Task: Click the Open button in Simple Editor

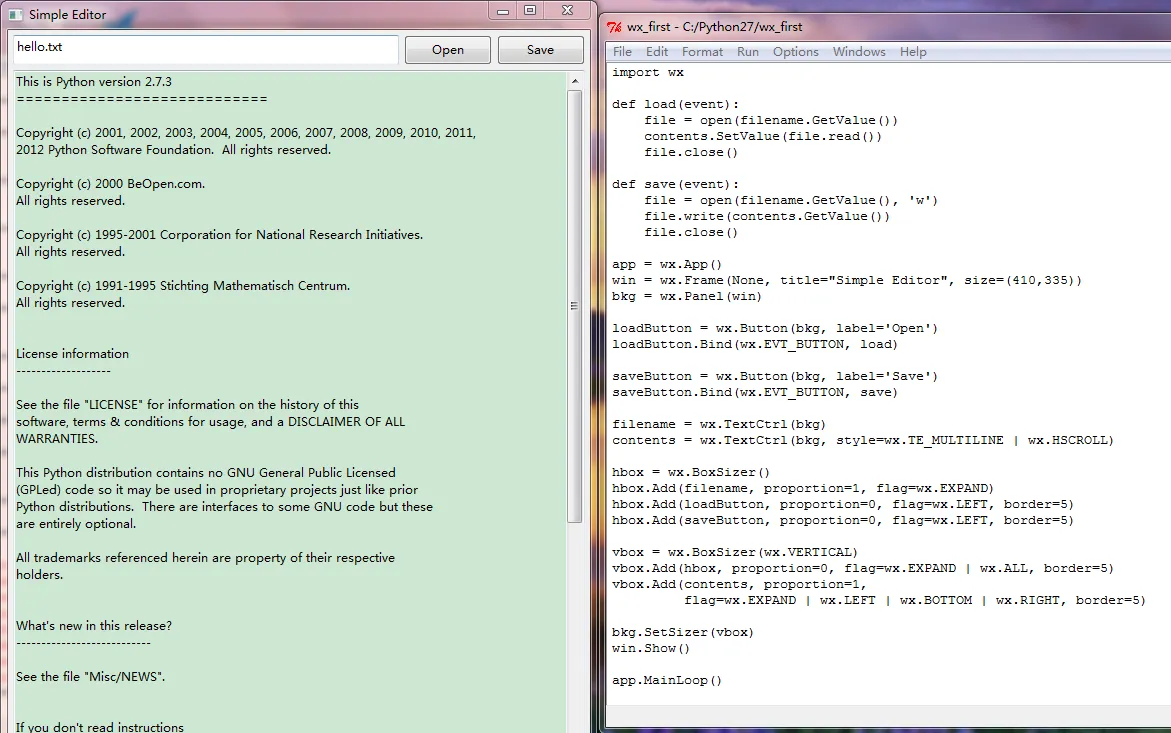Action: pyautogui.click(x=447, y=50)
